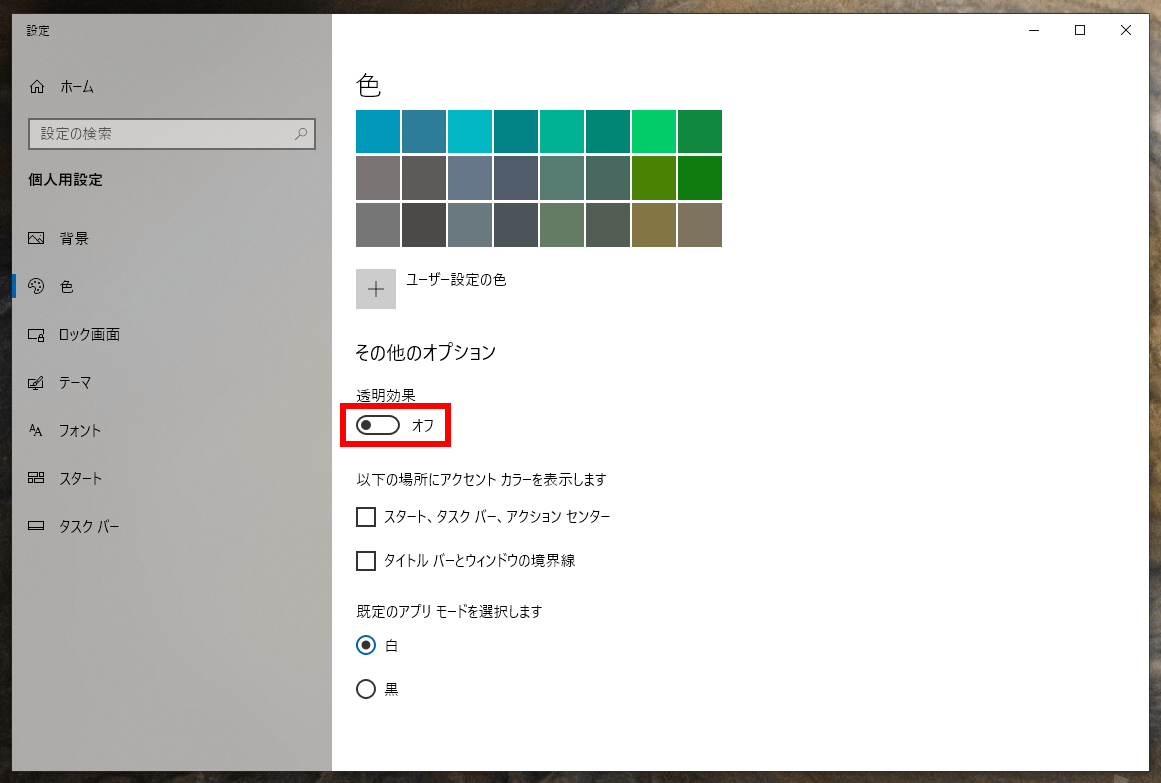Focus the 設定の検索 search field
This screenshot has height=783, width=1161.
tap(172, 134)
